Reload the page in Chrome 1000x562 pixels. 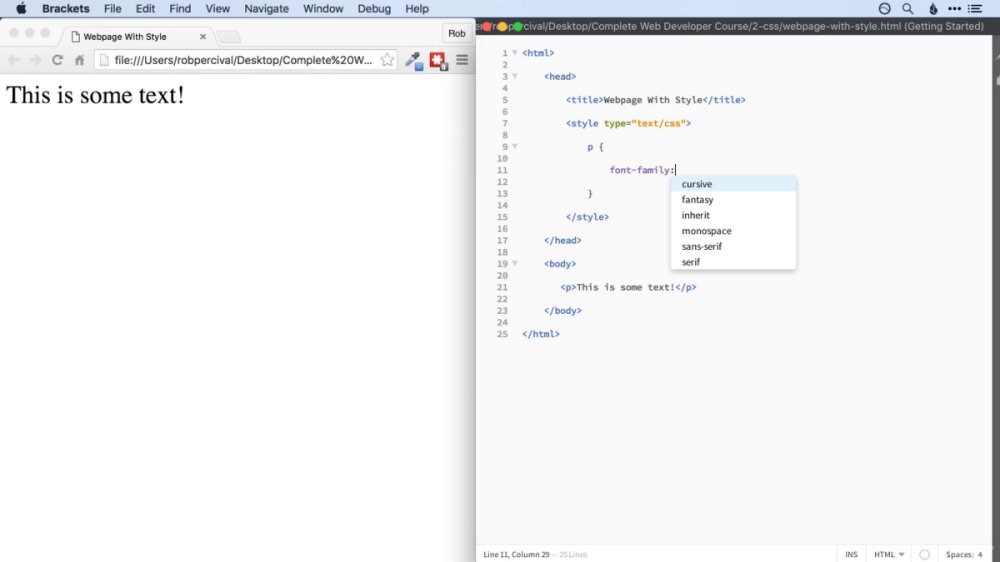(x=57, y=60)
